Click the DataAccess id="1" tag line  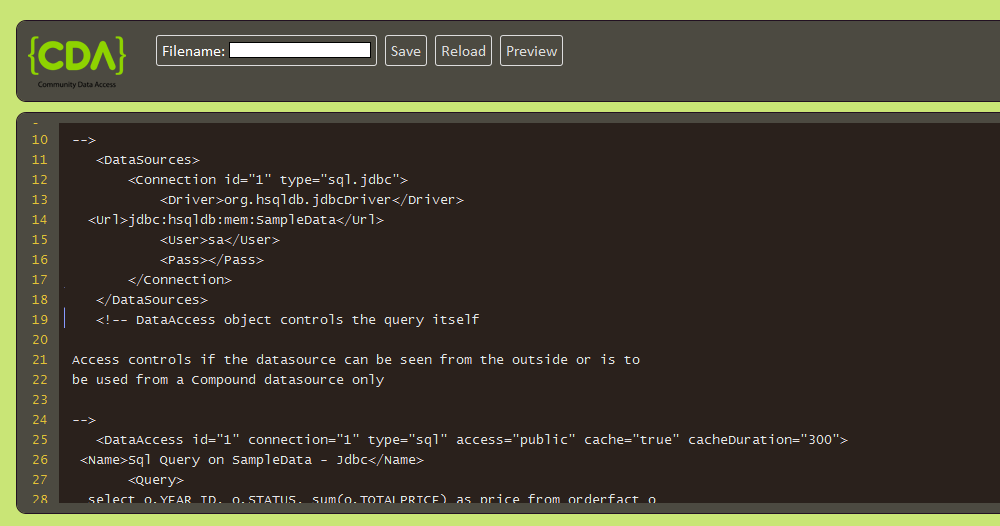(x=472, y=440)
